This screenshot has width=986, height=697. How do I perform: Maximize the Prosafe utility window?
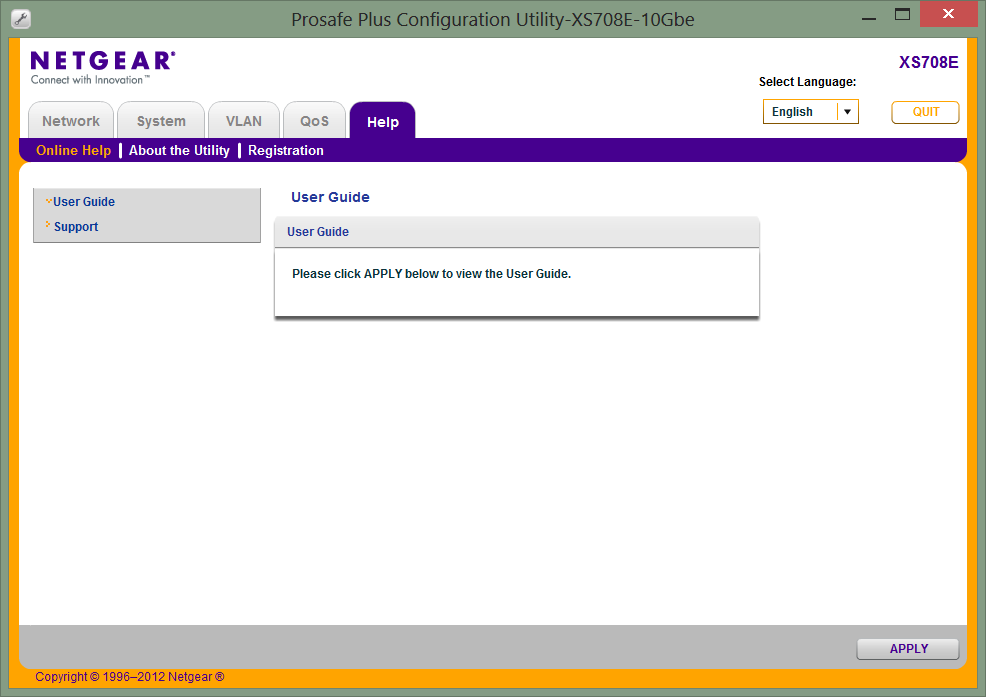pos(902,15)
